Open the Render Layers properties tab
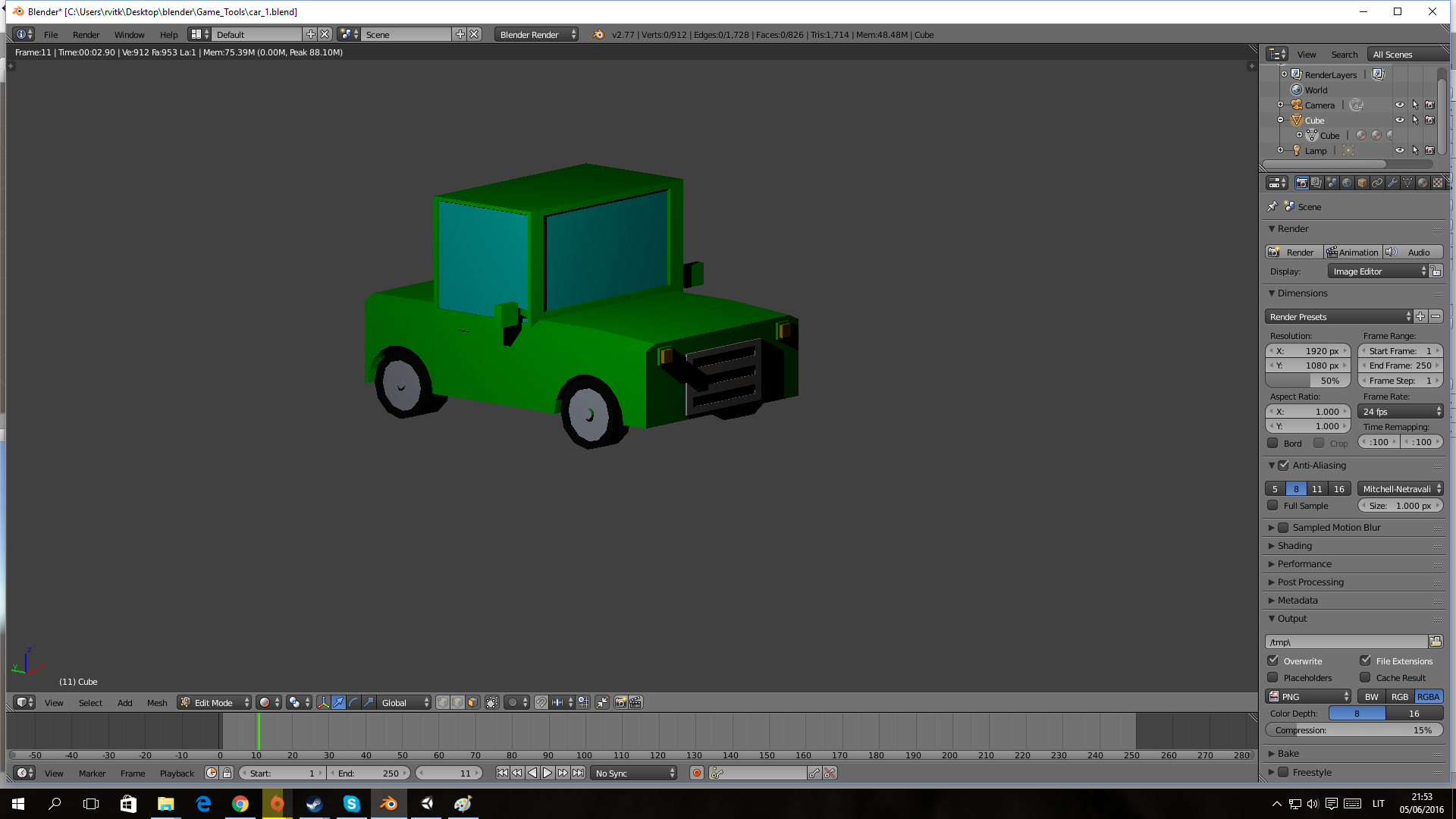The height and width of the screenshot is (819, 1456). click(1316, 183)
